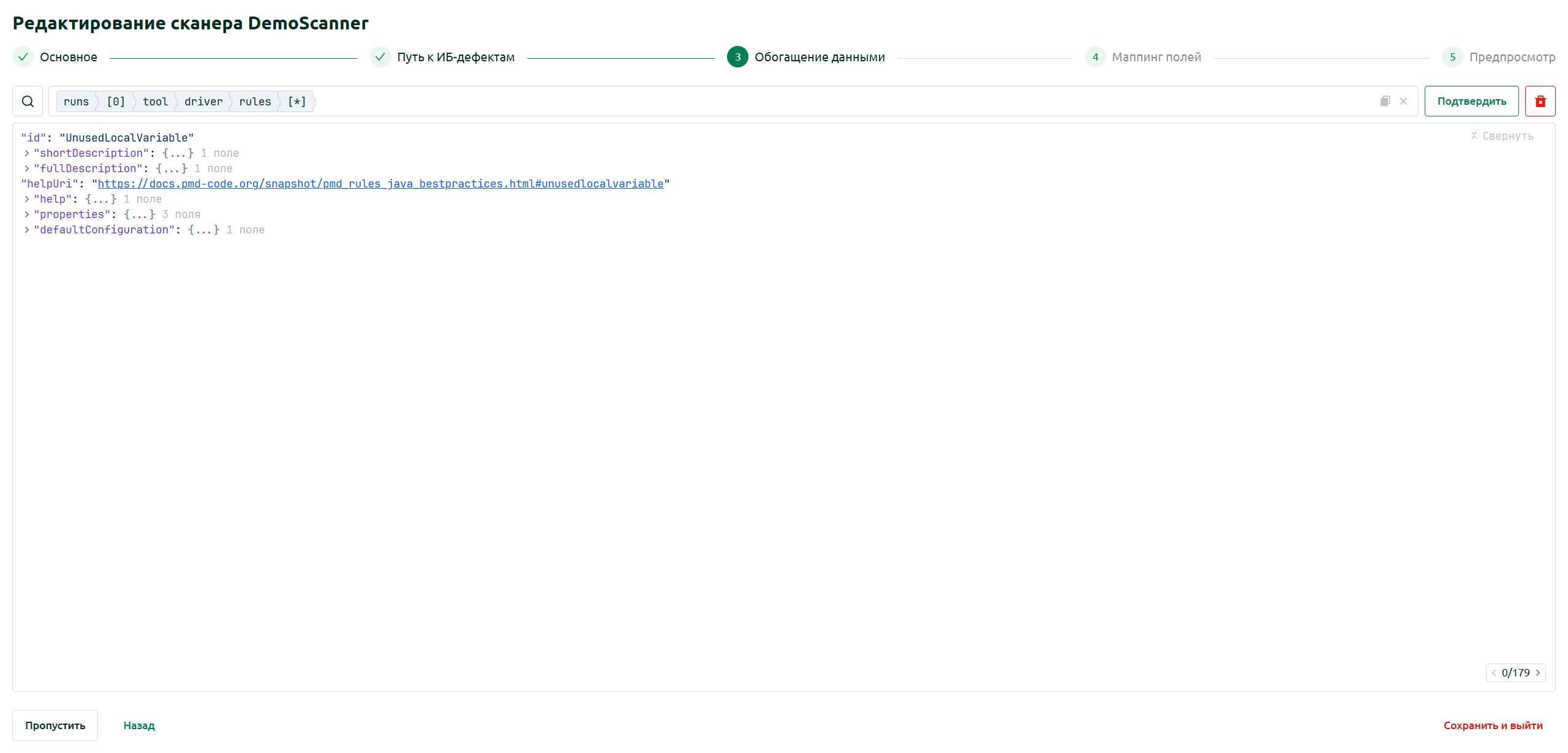This screenshot has width=1568, height=753.
Task: Click the "helpUri" key
Action: click(x=50, y=184)
